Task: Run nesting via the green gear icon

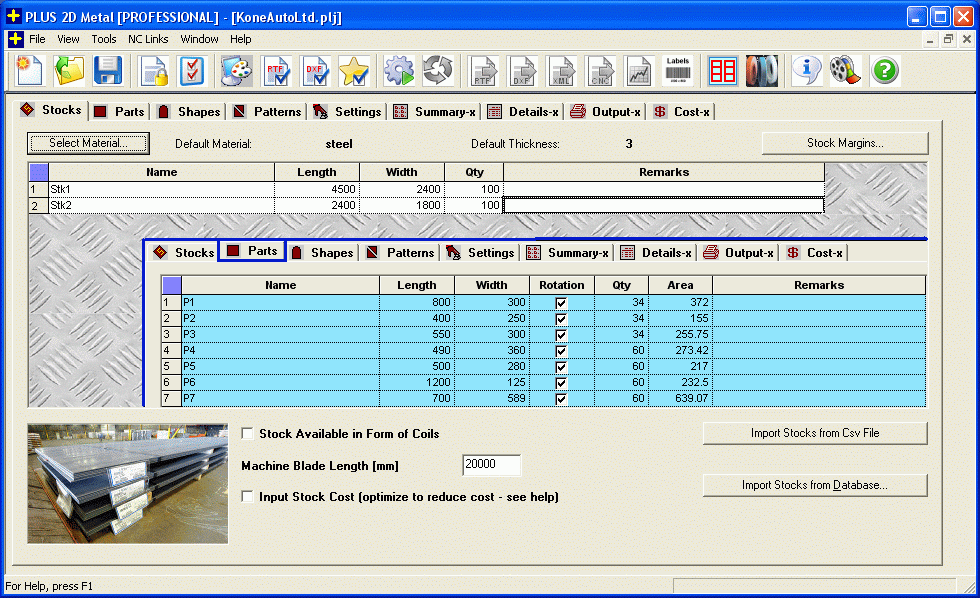Action: pyautogui.click(x=399, y=71)
